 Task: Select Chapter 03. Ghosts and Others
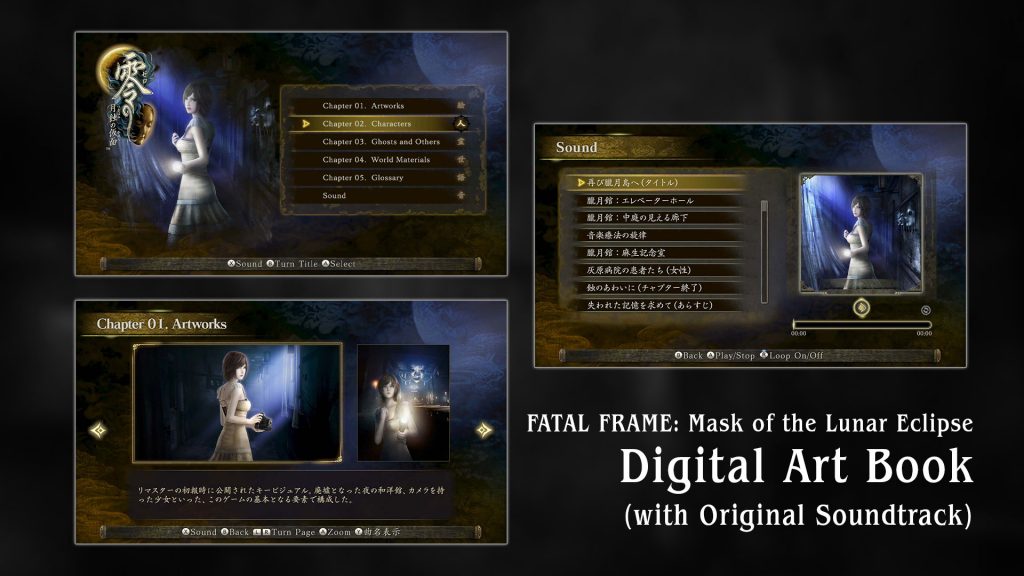point(380,142)
